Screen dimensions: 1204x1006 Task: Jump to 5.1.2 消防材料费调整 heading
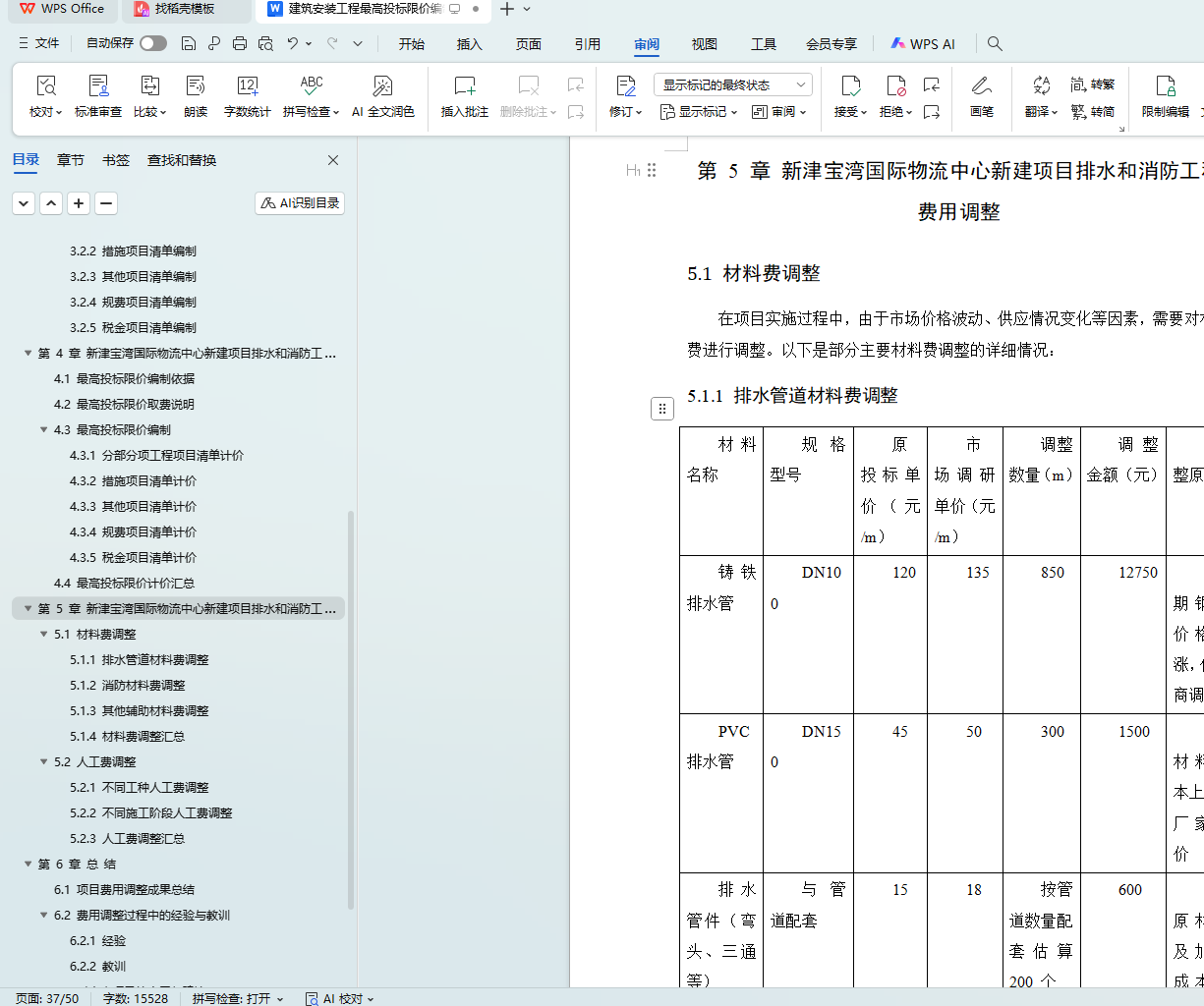coord(143,686)
